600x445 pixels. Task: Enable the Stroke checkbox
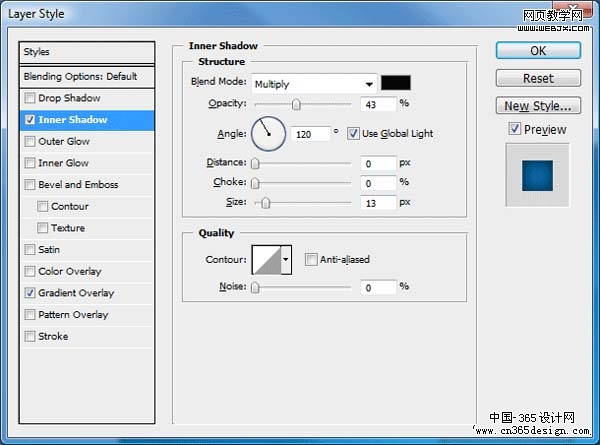(29, 336)
